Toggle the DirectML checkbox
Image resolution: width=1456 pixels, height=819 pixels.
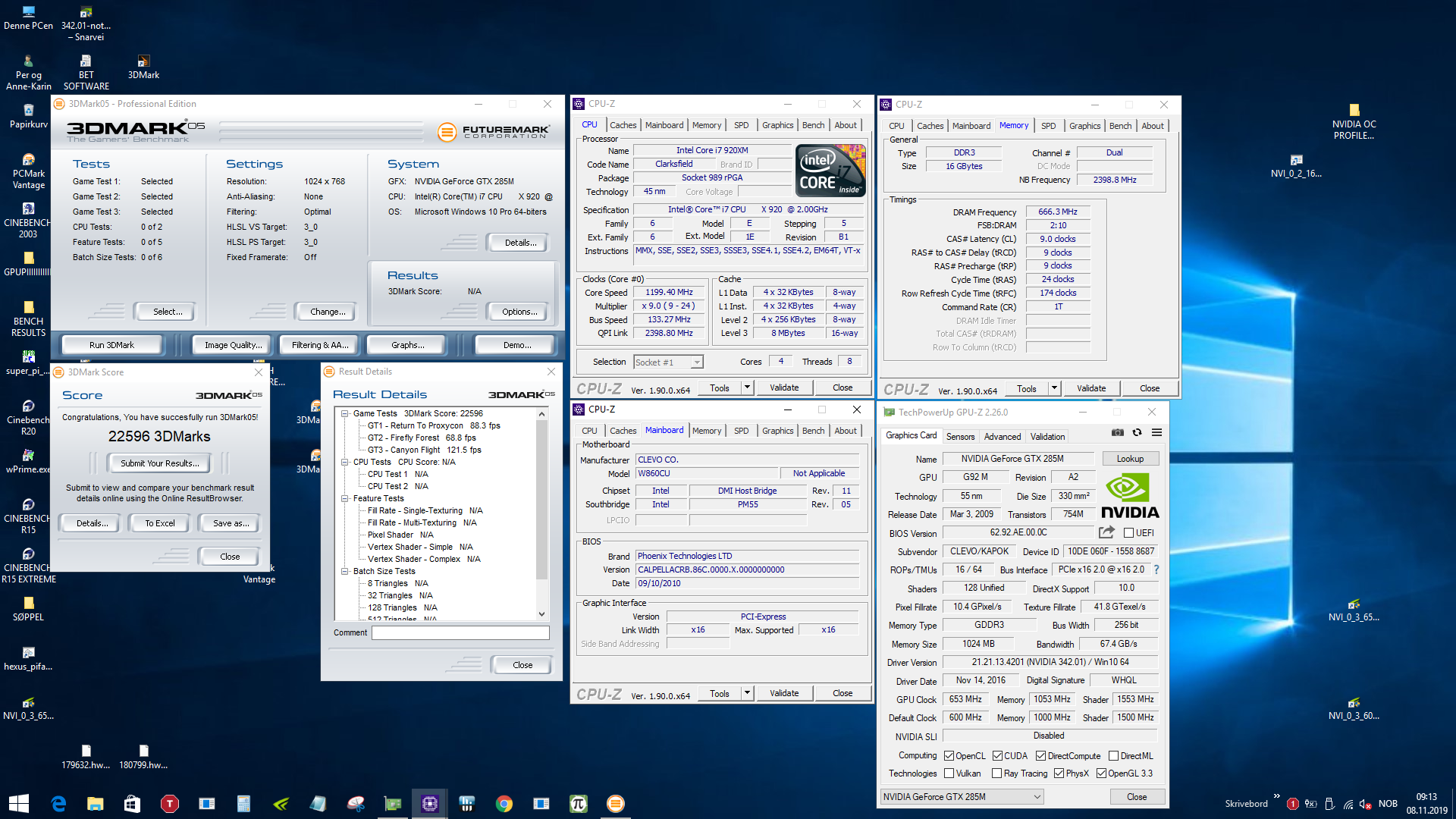1113,756
